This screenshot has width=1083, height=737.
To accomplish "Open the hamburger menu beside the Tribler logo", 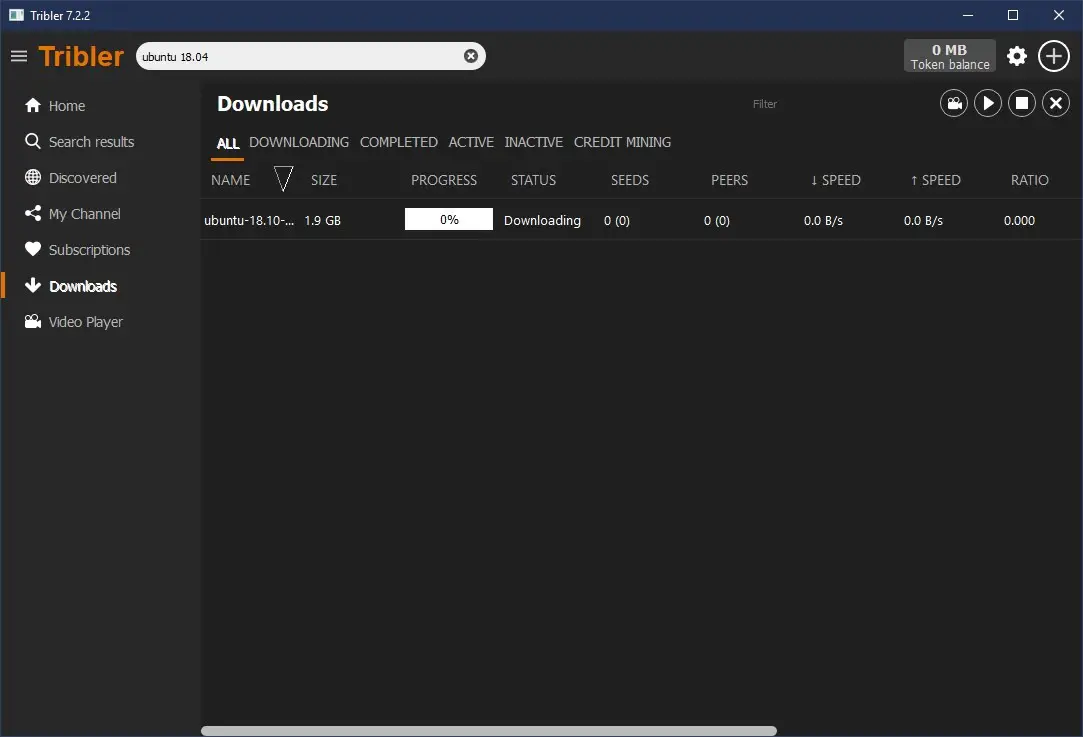I will [x=19, y=56].
